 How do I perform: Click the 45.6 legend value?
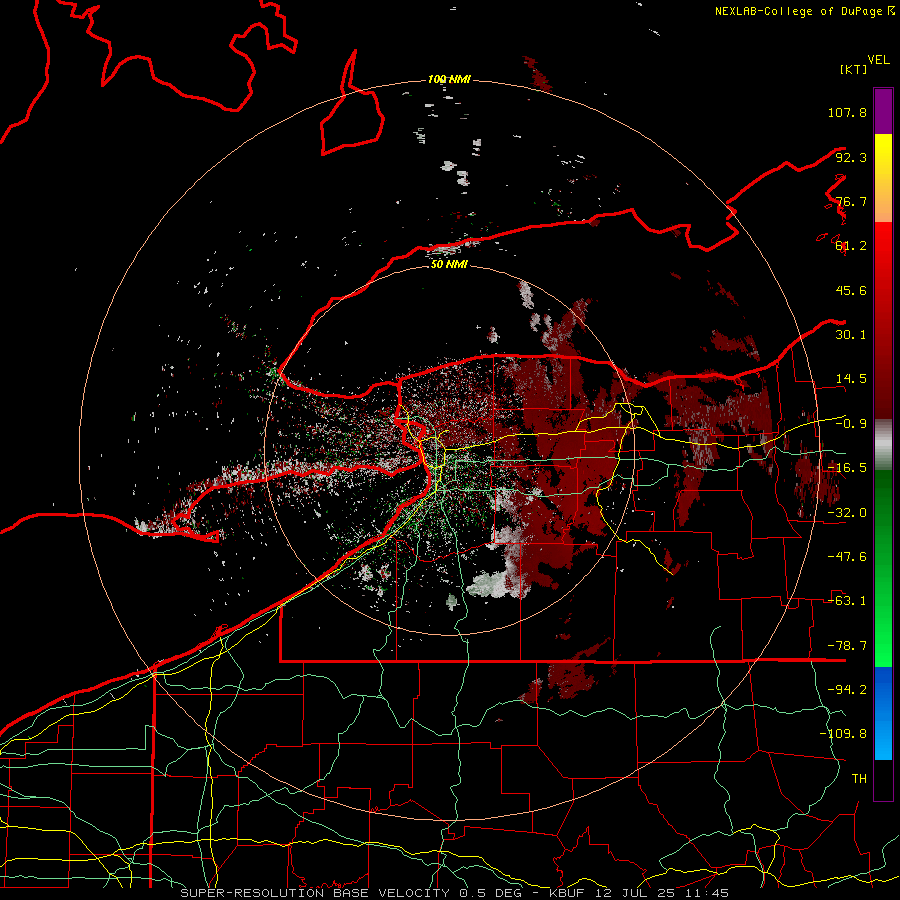[x=851, y=290]
